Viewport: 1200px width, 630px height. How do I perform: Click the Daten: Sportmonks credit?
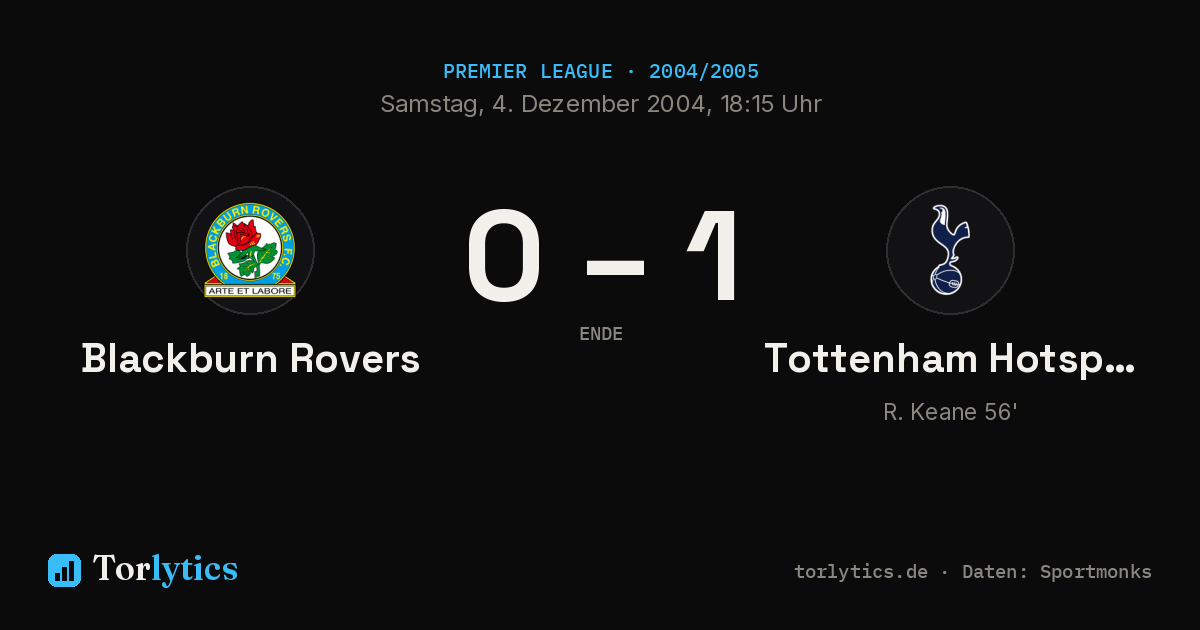[1057, 572]
